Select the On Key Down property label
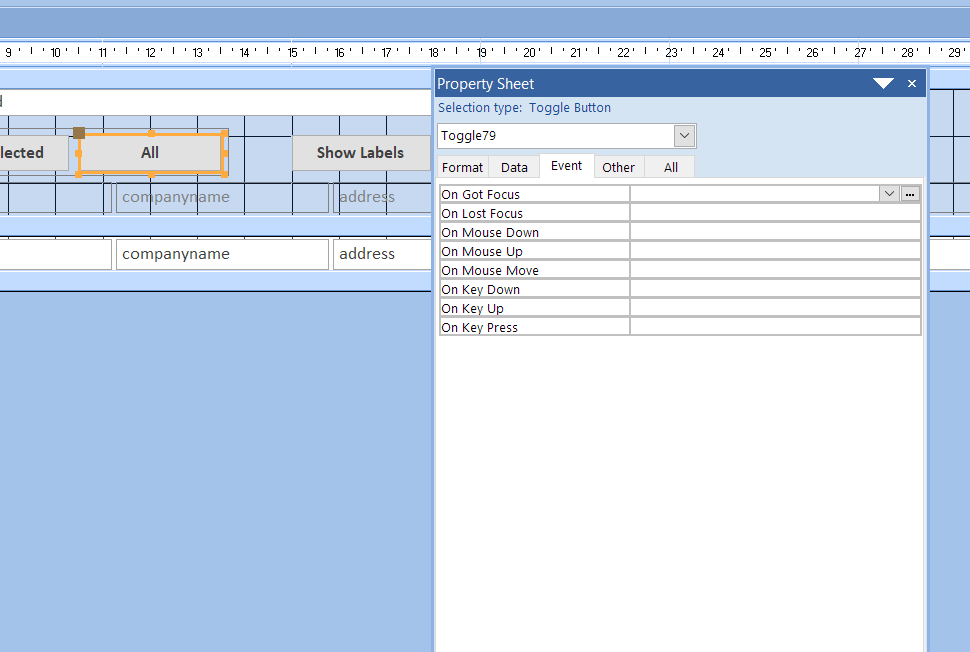Image resolution: width=970 pixels, height=652 pixels. (534, 290)
